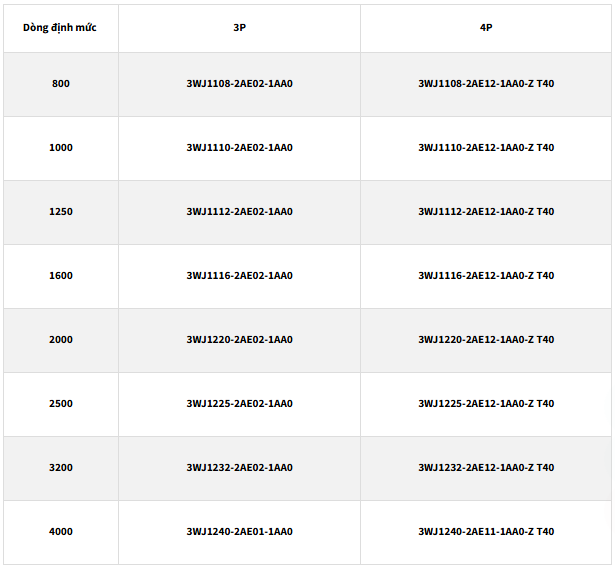Click the 4000 rated current cell
This screenshot has height=566, width=615.
click(x=61, y=532)
